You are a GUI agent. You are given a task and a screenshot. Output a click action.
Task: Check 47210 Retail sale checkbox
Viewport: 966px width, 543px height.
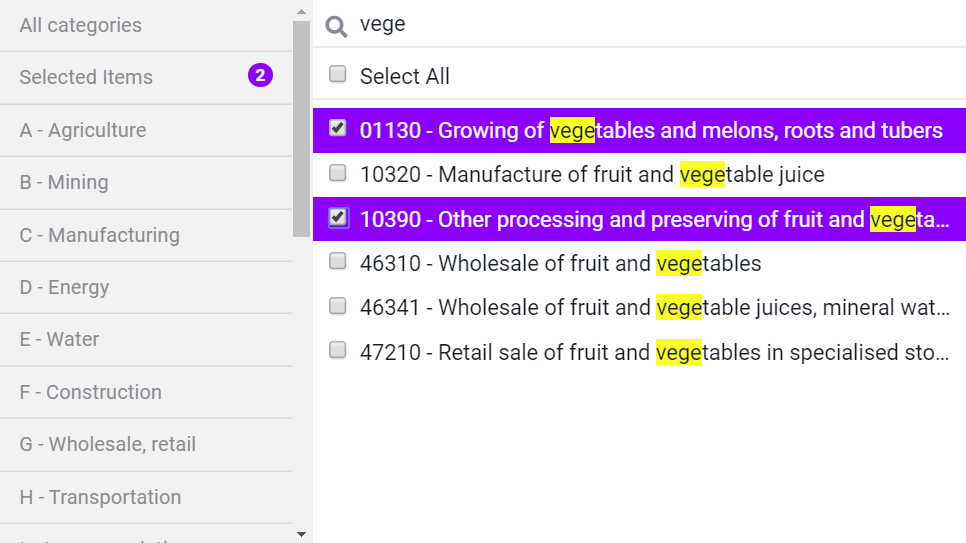(338, 351)
